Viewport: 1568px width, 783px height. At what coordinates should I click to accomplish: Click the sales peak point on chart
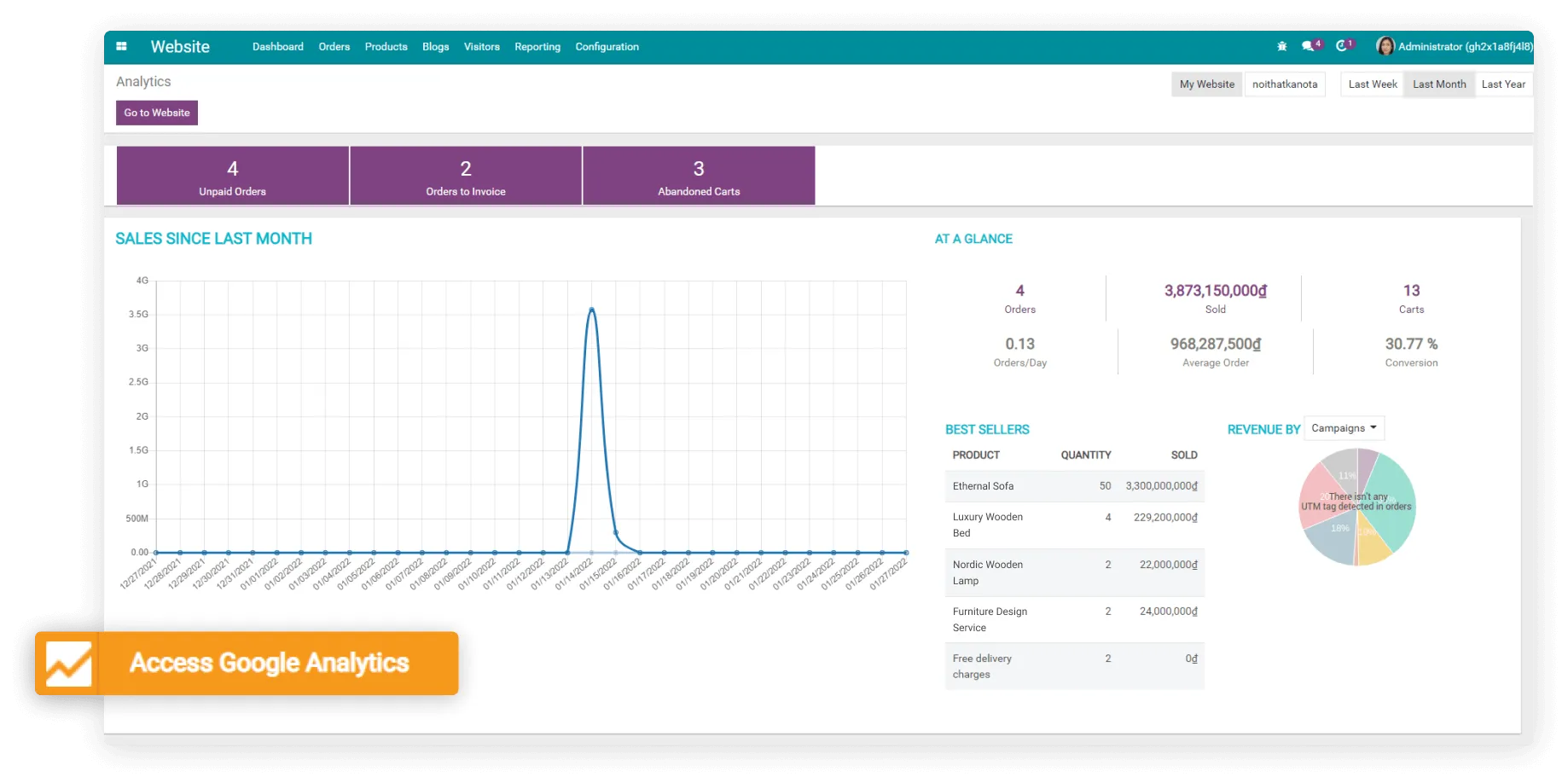(591, 309)
